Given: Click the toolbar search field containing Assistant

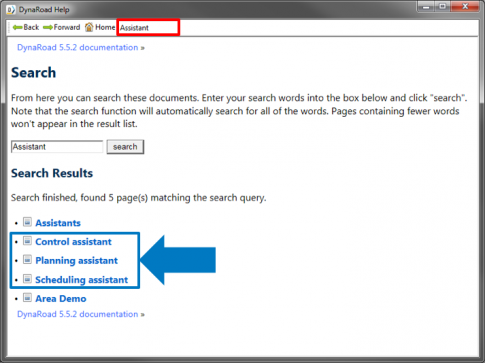Looking at the screenshot, I should (x=148, y=28).
